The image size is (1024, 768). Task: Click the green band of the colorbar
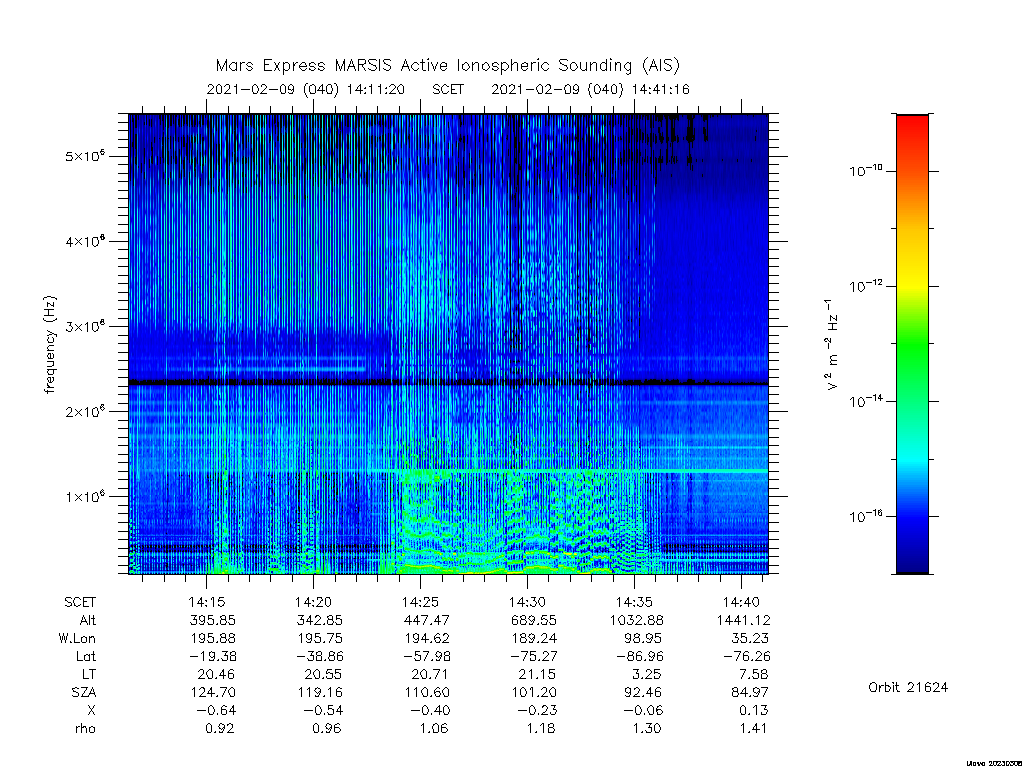pos(912,346)
